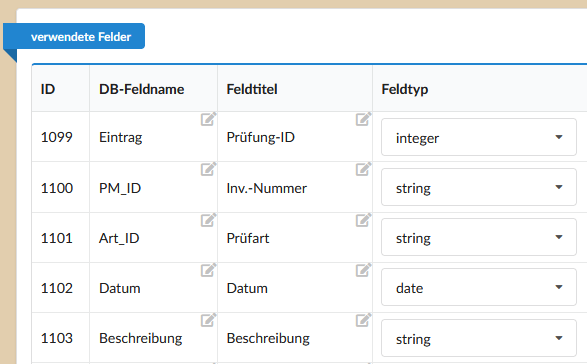Open Feldtyp dropdown for Art_ID row

(479, 237)
